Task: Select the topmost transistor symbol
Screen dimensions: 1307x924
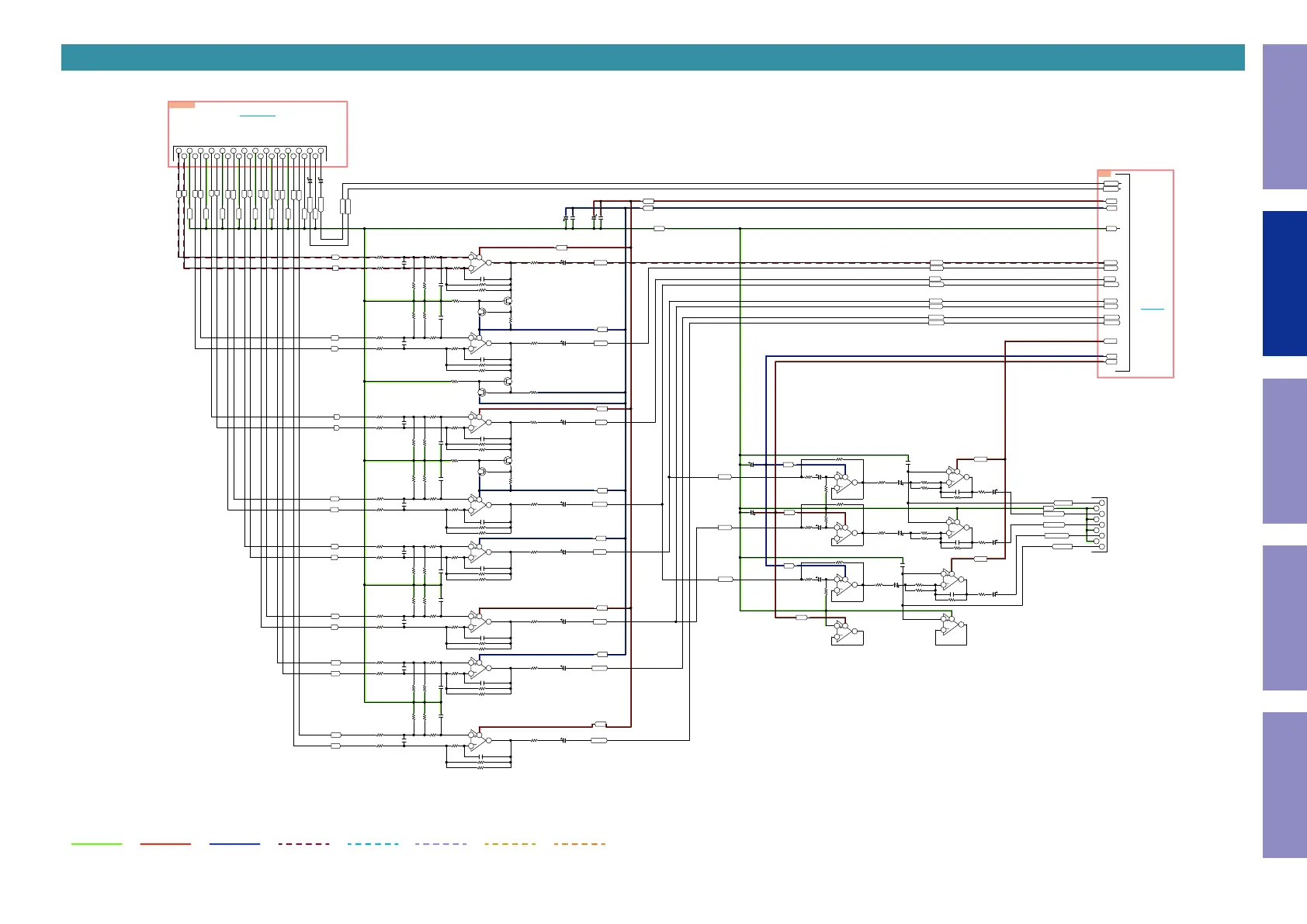Action: pos(508,300)
